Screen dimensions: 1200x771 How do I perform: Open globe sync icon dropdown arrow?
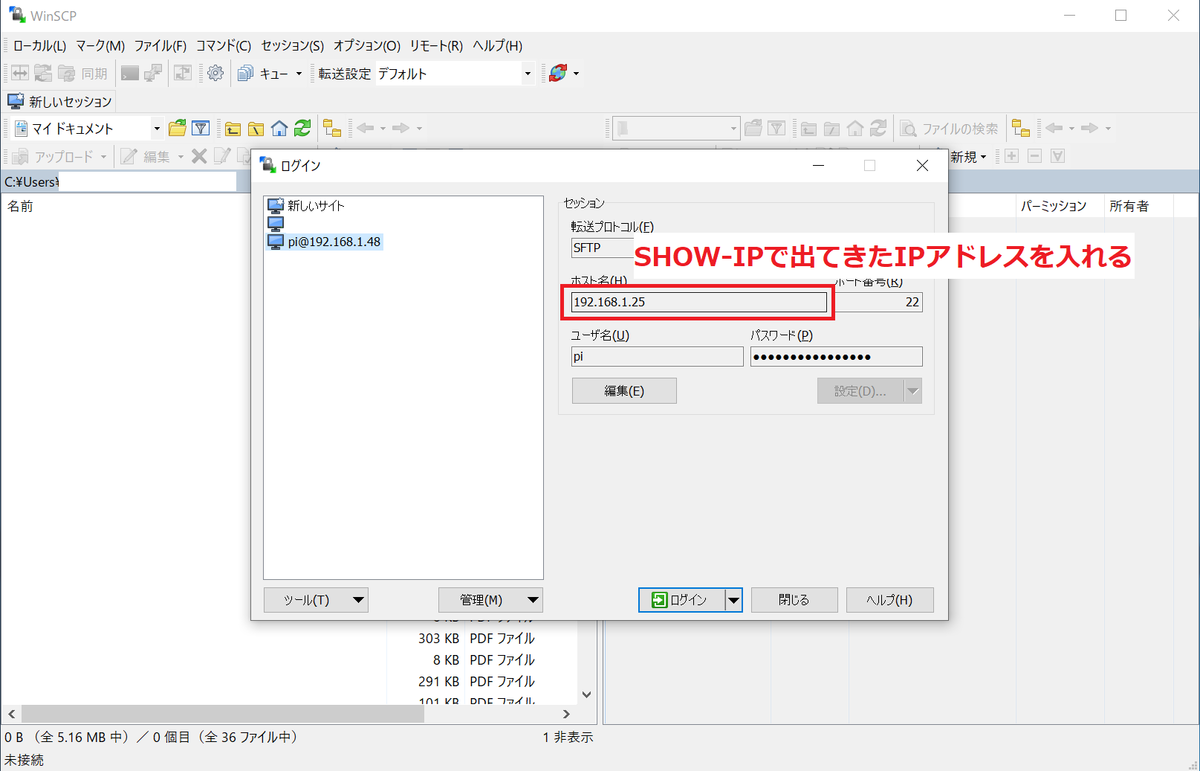576,74
